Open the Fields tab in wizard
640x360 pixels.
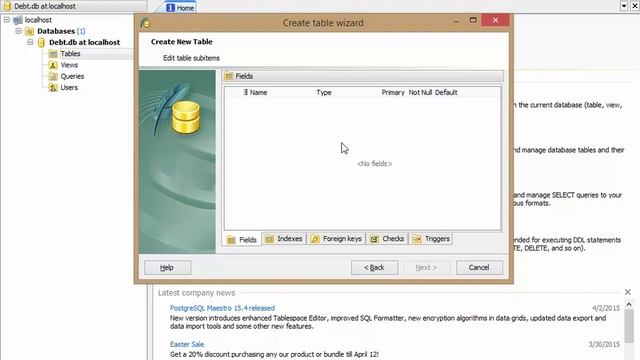click(x=242, y=240)
